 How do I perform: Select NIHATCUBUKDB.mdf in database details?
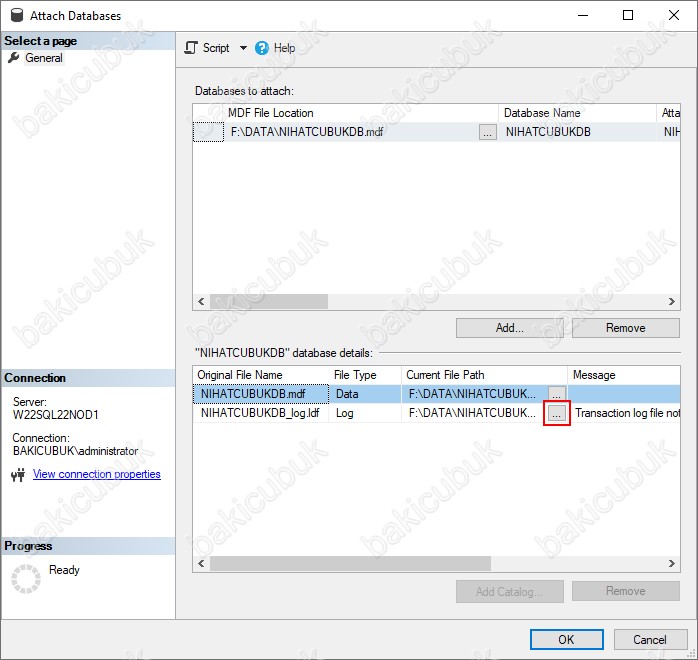[261, 394]
